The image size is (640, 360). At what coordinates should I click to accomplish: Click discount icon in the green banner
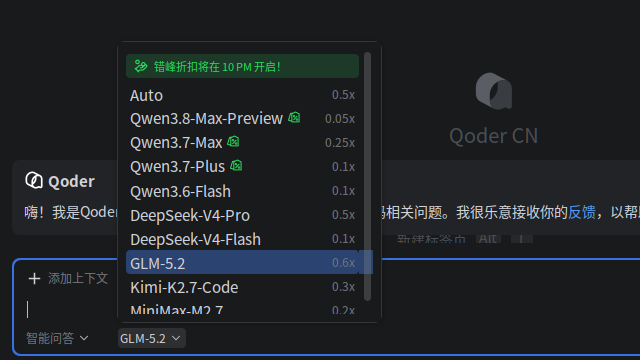coord(141,66)
